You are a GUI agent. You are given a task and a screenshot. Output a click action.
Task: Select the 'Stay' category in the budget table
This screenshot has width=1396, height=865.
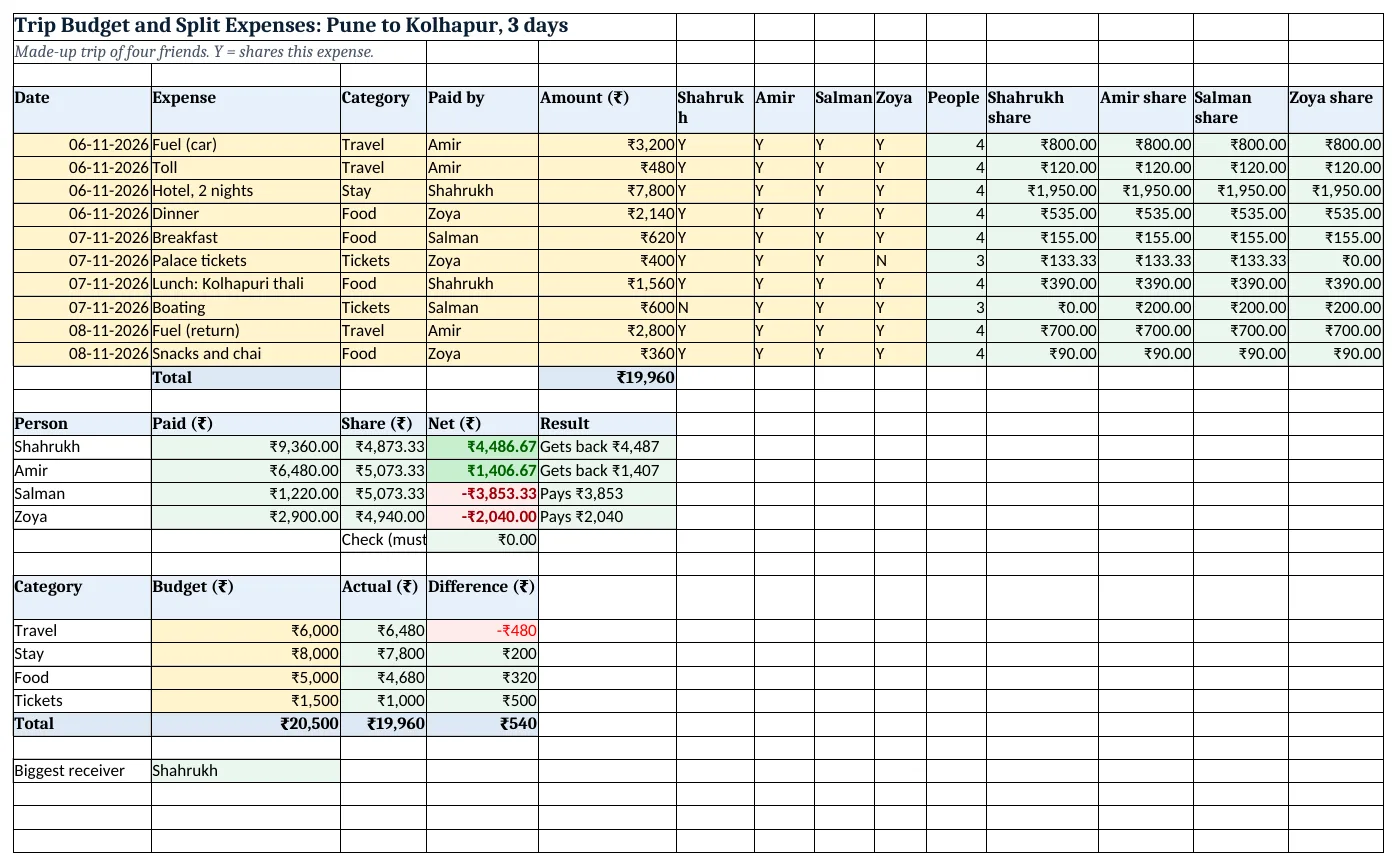[x=82, y=653]
